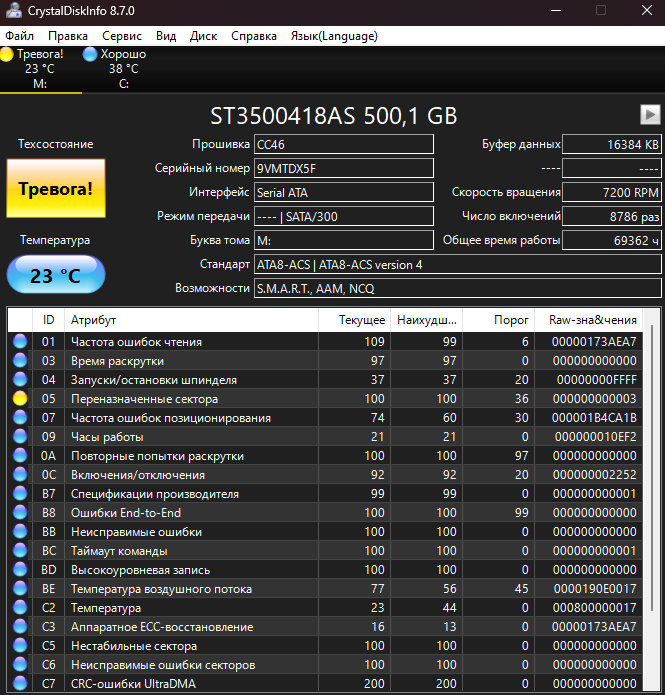665x695 pixels.
Task: Select the Спецификации производителя row
Action: point(325,494)
